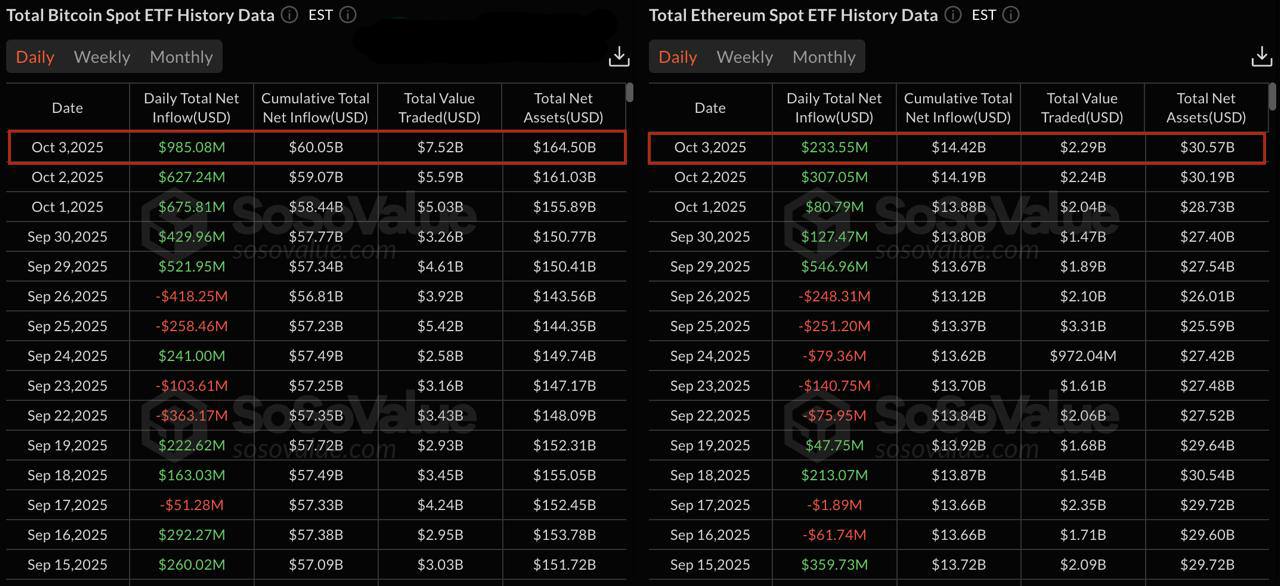Open info icon beside Ethereum ETF title
Image resolution: width=1280 pixels, height=586 pixels.
point(953,15)
